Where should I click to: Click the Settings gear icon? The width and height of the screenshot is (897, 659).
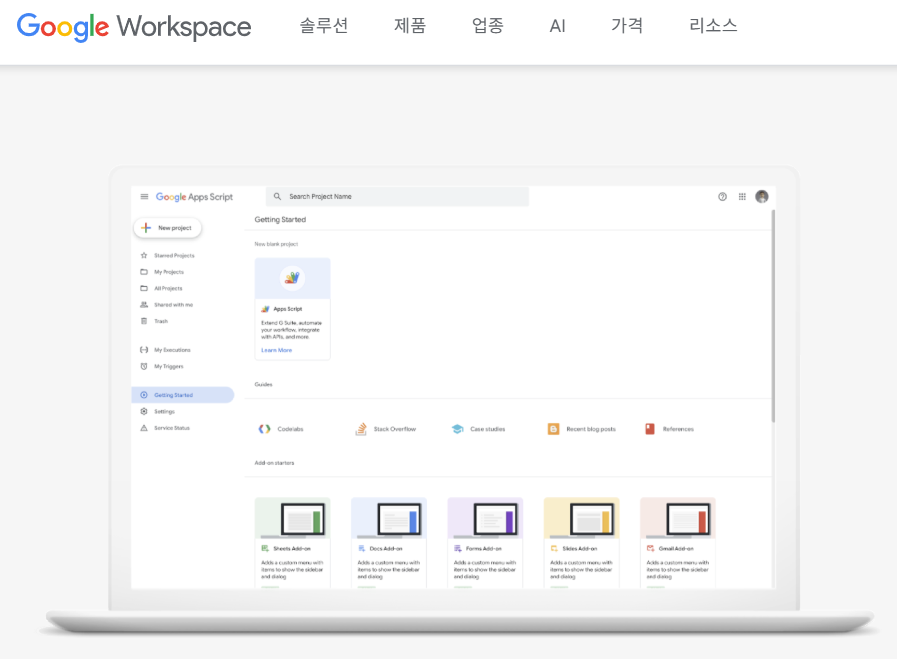tap(144, 411)
